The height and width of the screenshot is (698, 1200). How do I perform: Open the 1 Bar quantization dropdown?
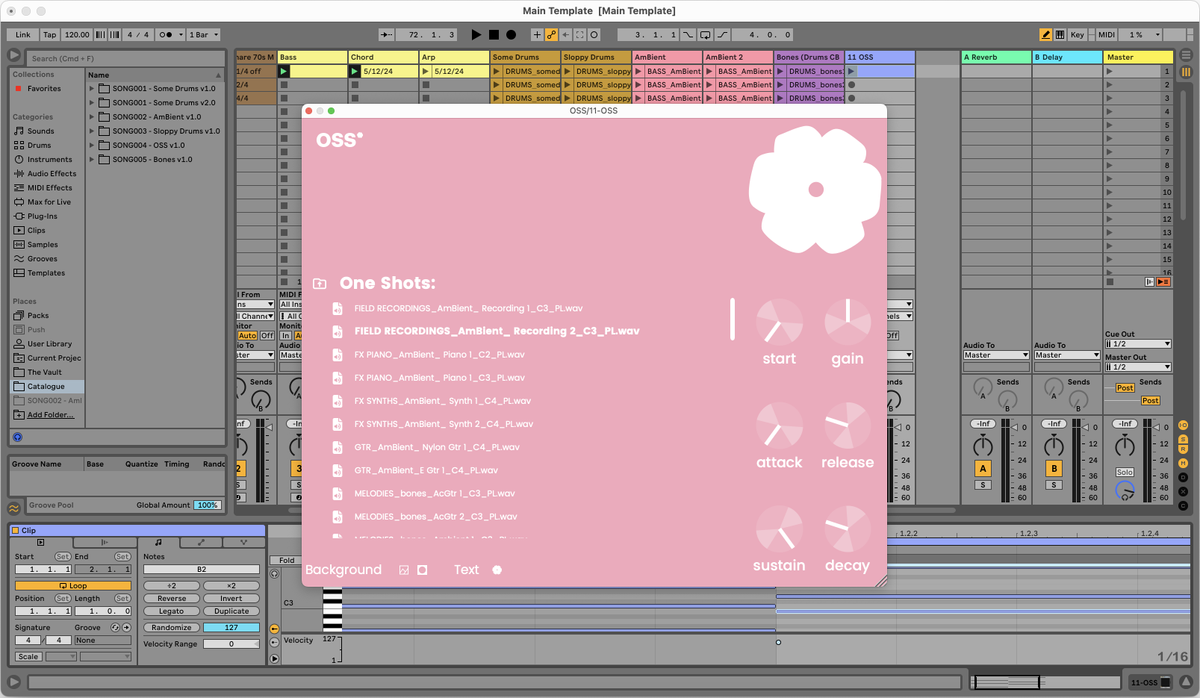point(203,33)
